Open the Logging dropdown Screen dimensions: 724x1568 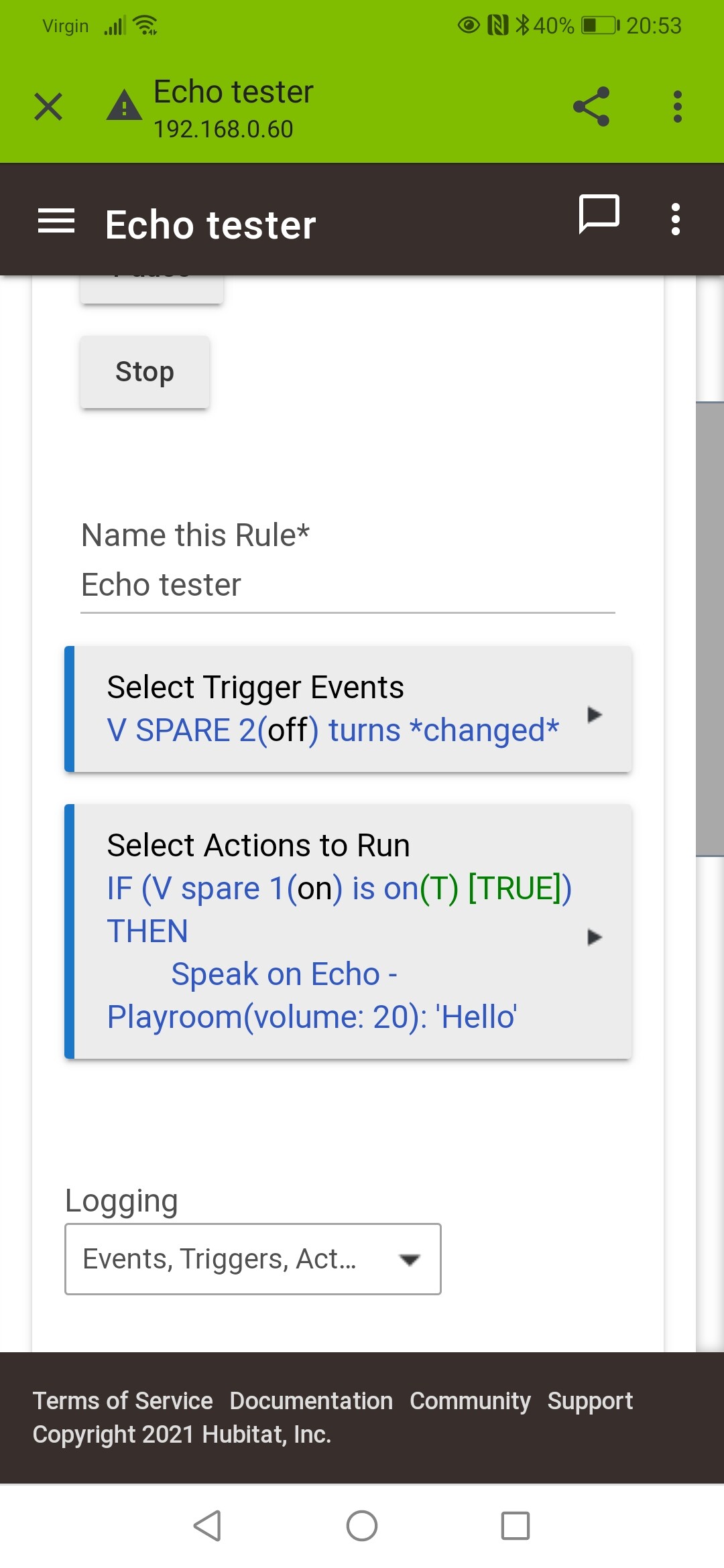click(x=253, y=1259)
